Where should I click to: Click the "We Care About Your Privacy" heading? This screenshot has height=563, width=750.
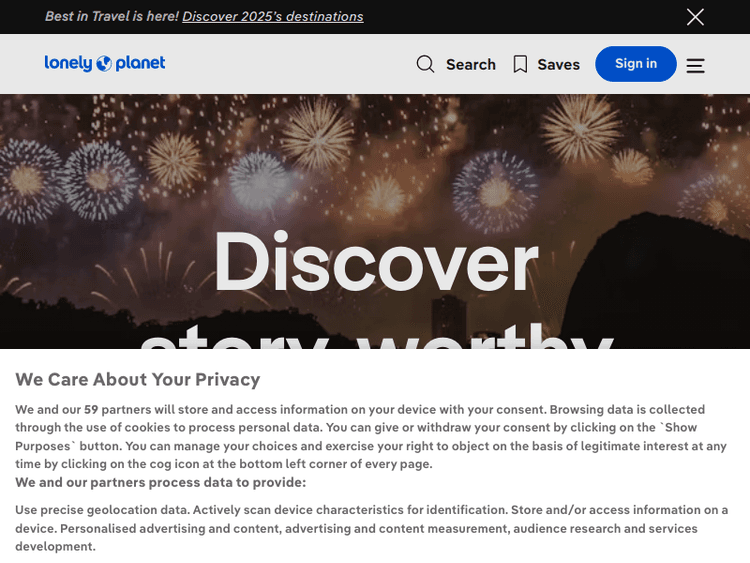point(138,379)
